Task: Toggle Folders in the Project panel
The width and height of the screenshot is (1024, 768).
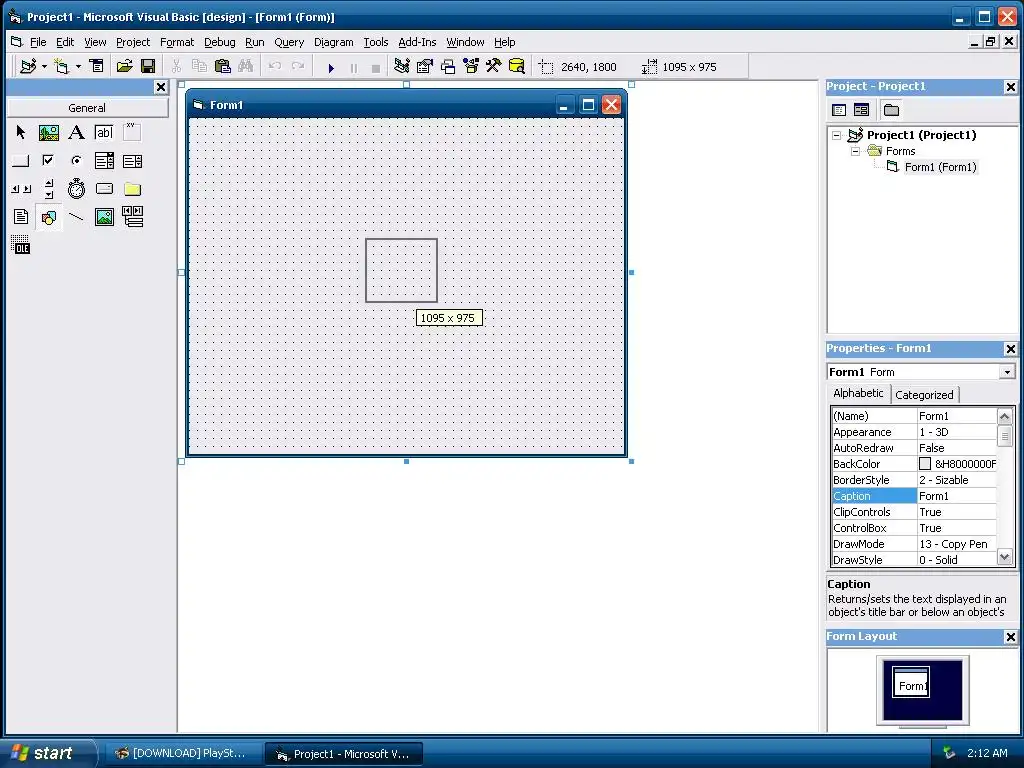Action: click(891, 110)
